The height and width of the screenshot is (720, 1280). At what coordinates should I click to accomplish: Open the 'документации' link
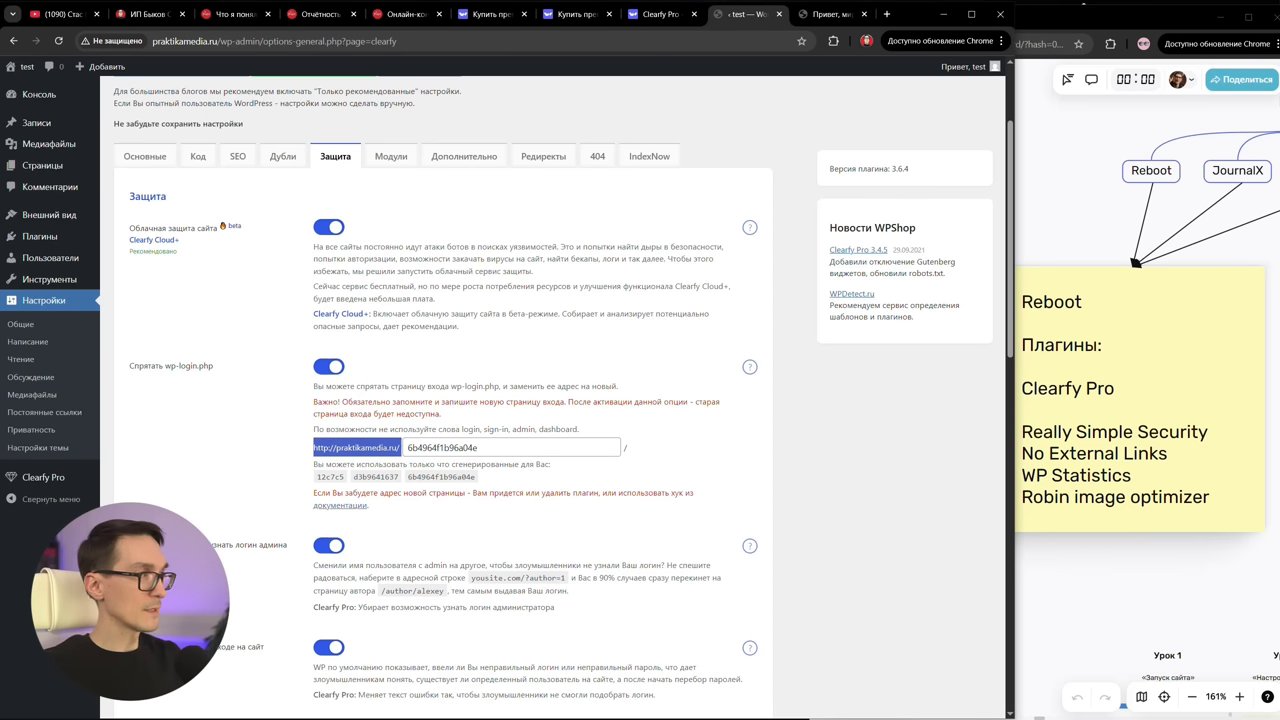pyautogui.click(x=340, y=505)
